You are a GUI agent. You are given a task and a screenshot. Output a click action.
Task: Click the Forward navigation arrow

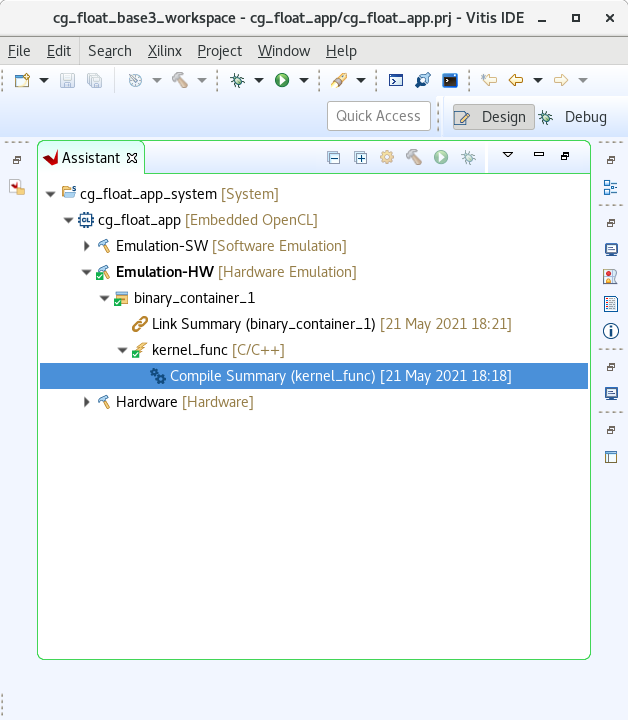tap(561, 80)
